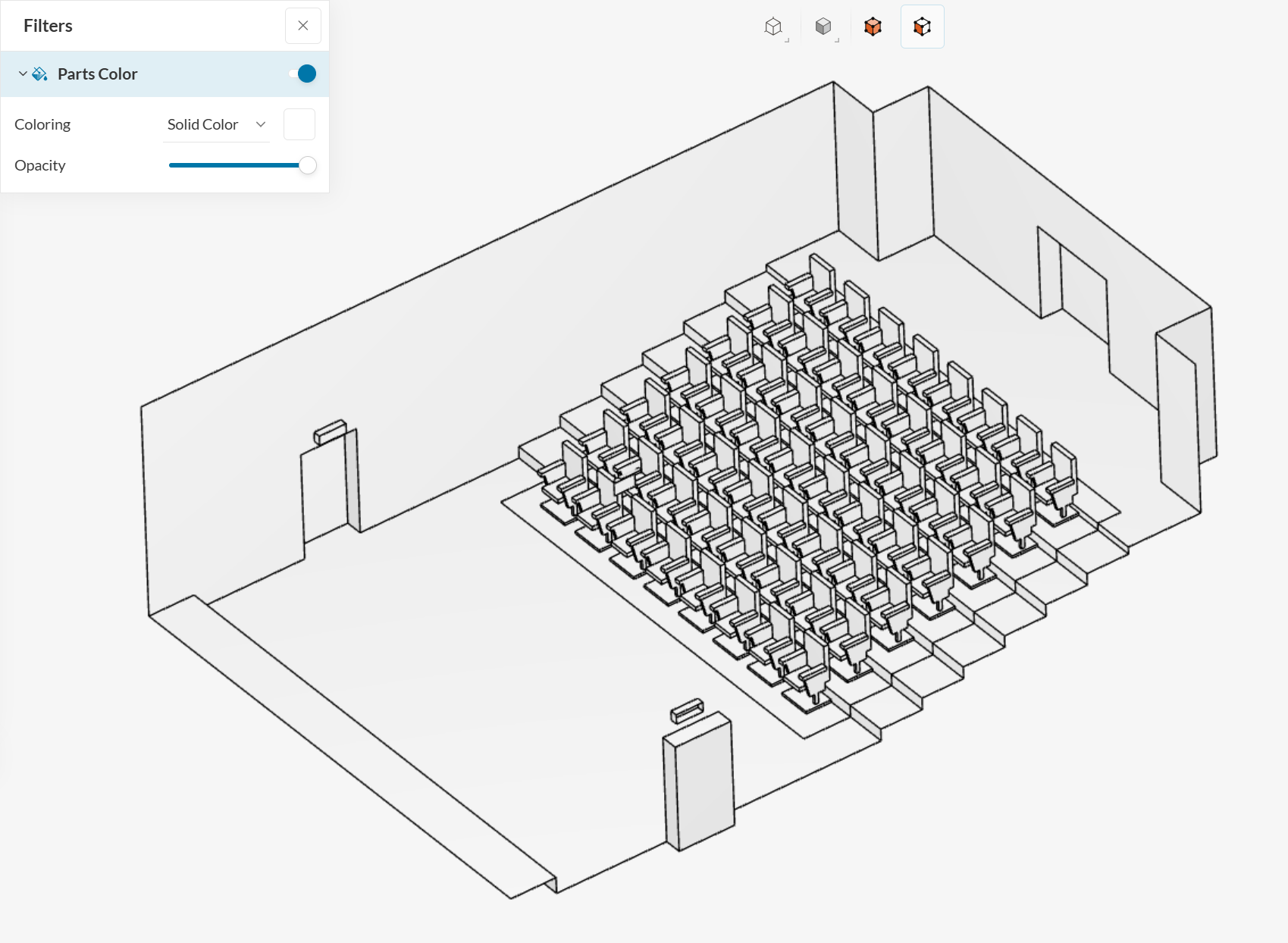The width and height of the screenshot is (1288, 943).
Task: Open the gray shaded cube render mode
Action: click(x=823, y=27)
